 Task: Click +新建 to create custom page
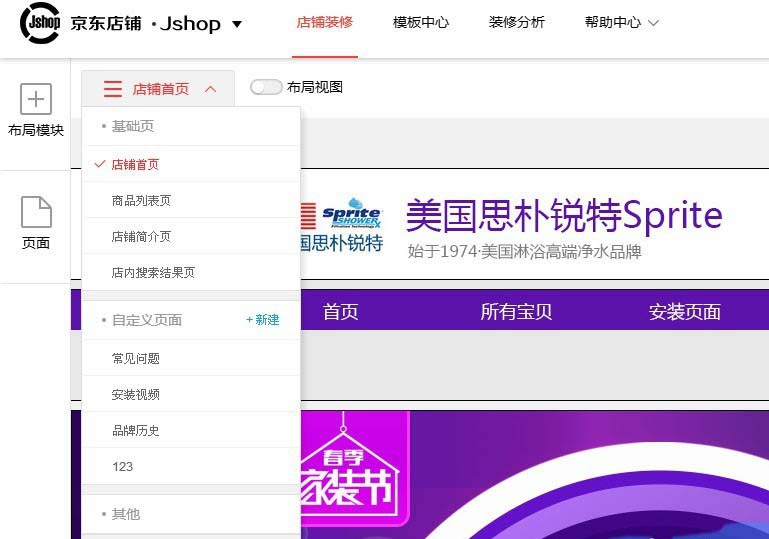[x=262, y=320]
